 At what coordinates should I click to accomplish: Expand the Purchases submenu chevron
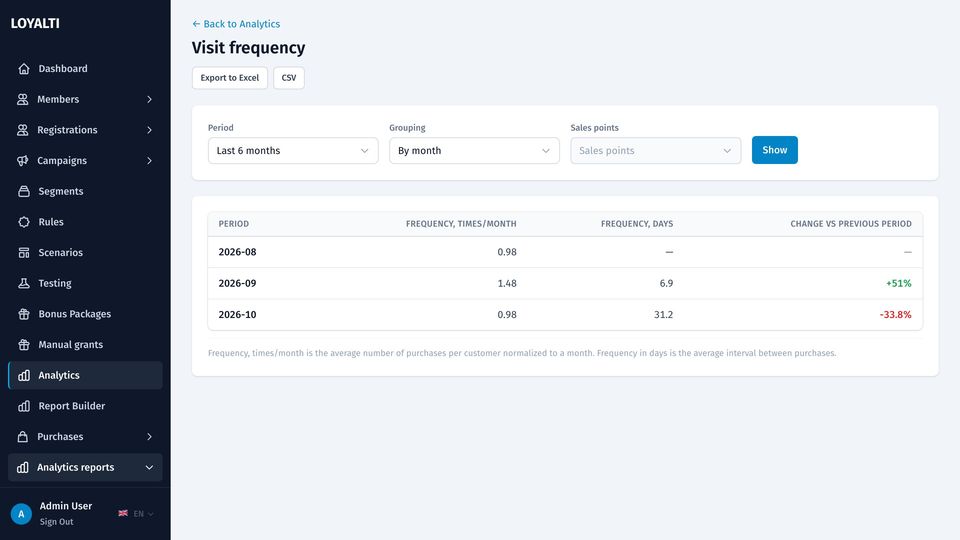tap(149, 437)
